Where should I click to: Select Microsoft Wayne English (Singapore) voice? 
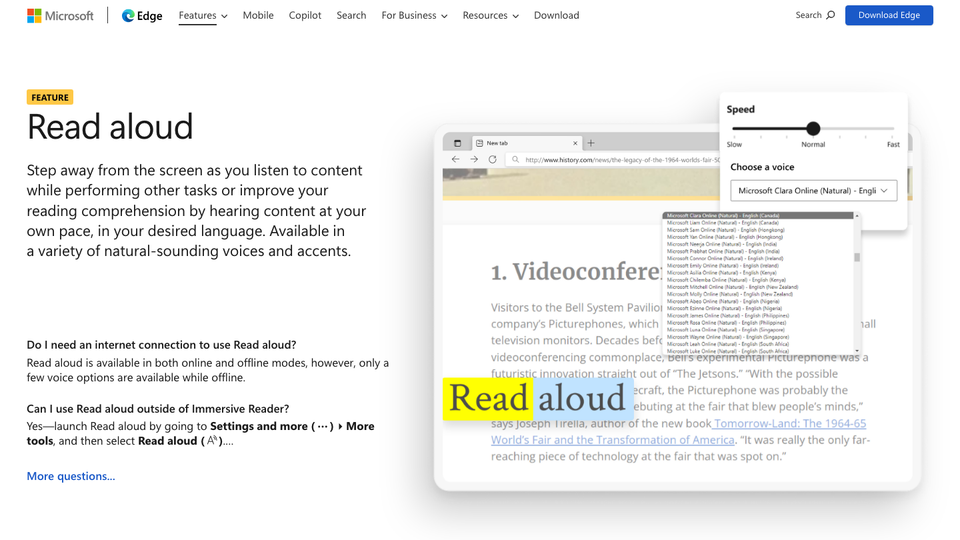(x=727, y=337)
